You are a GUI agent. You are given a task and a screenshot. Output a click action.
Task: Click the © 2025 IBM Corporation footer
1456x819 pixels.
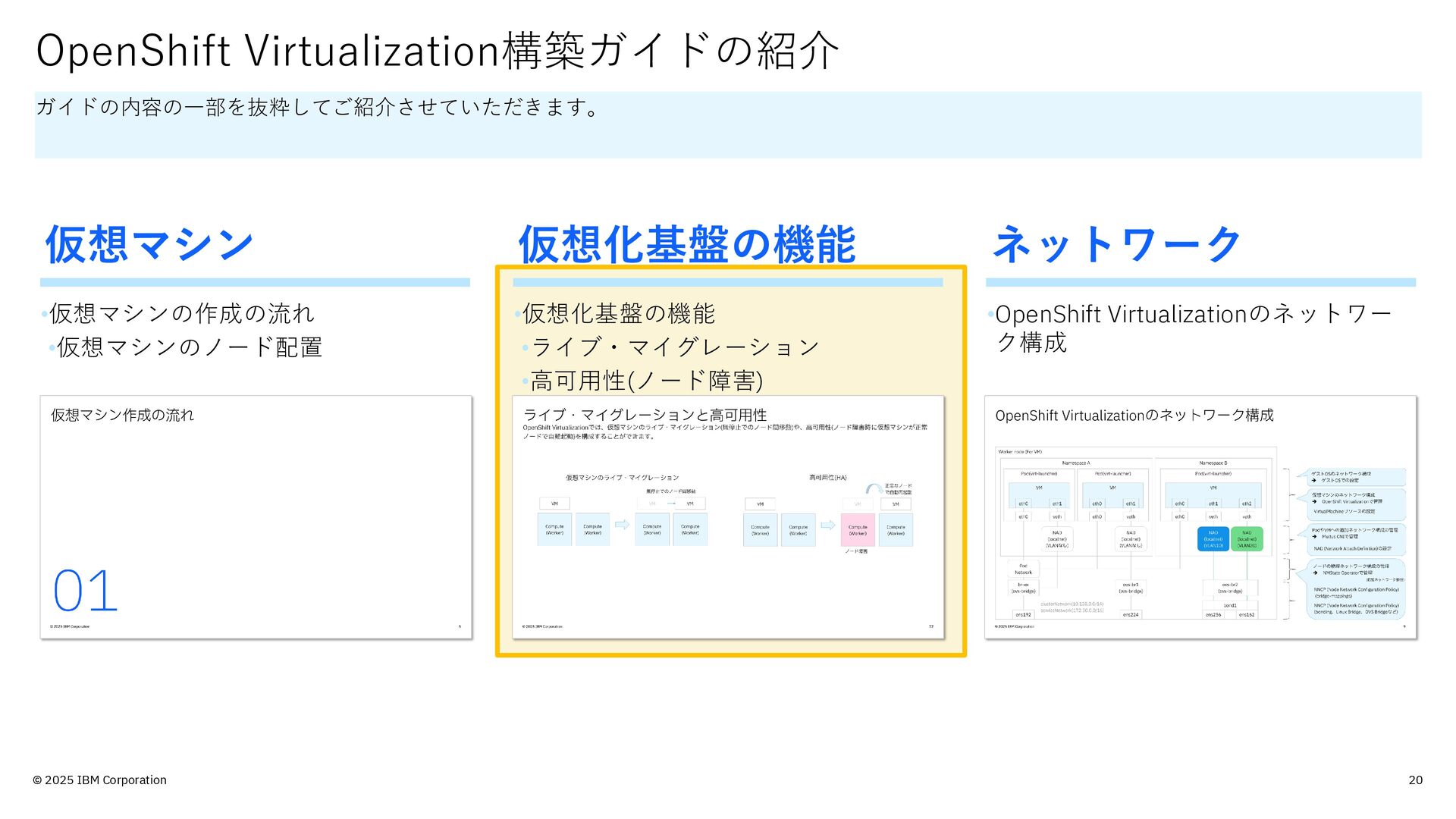(99, 780)
